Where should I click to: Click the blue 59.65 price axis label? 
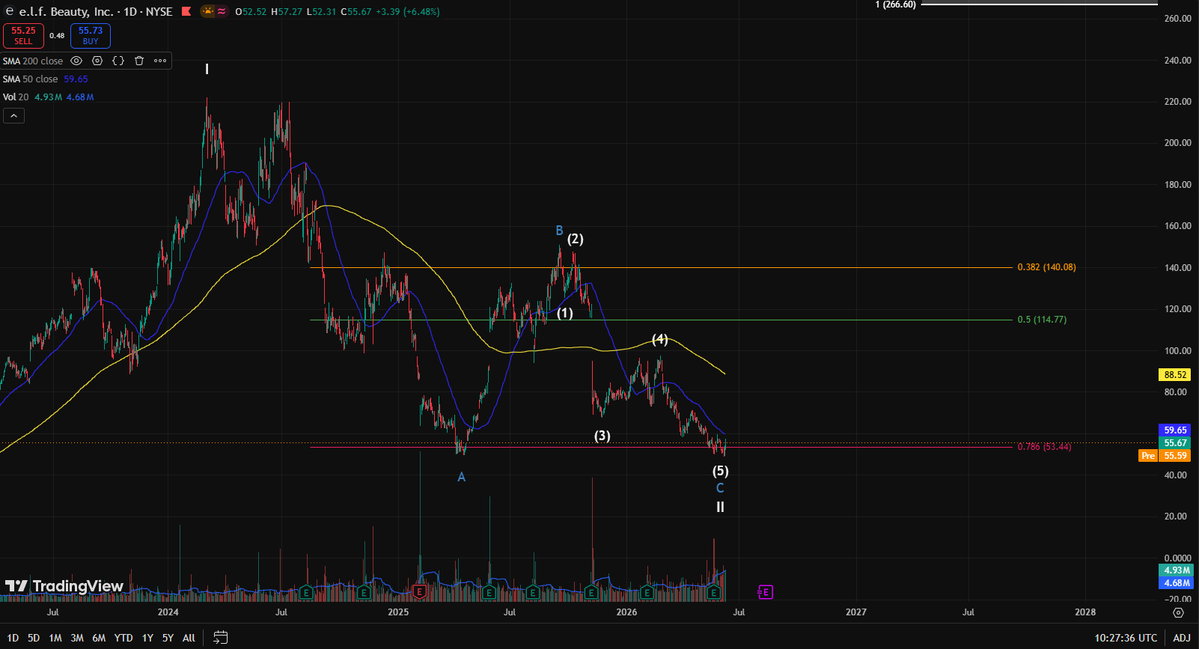1175,430
